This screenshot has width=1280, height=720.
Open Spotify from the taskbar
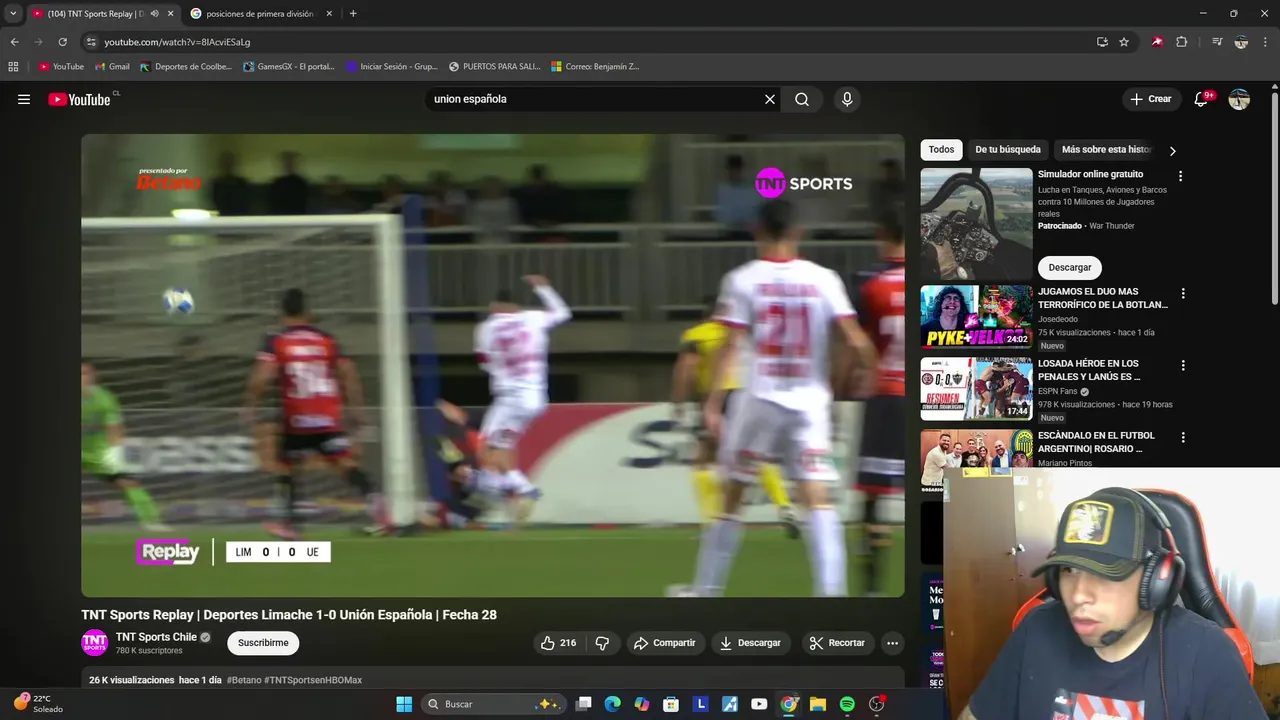pyautogui.click(x=847, y=704)
